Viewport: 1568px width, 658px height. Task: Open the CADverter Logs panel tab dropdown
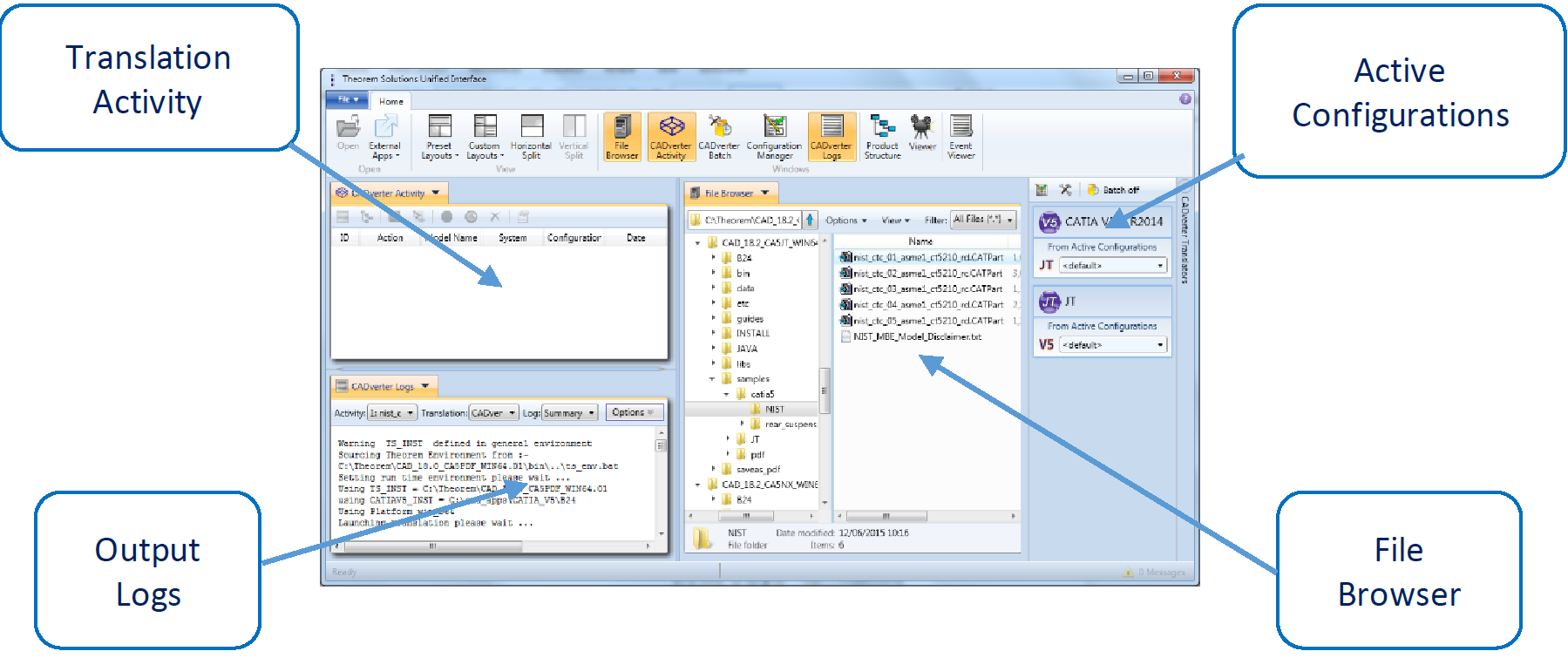(x=425, y=386)
